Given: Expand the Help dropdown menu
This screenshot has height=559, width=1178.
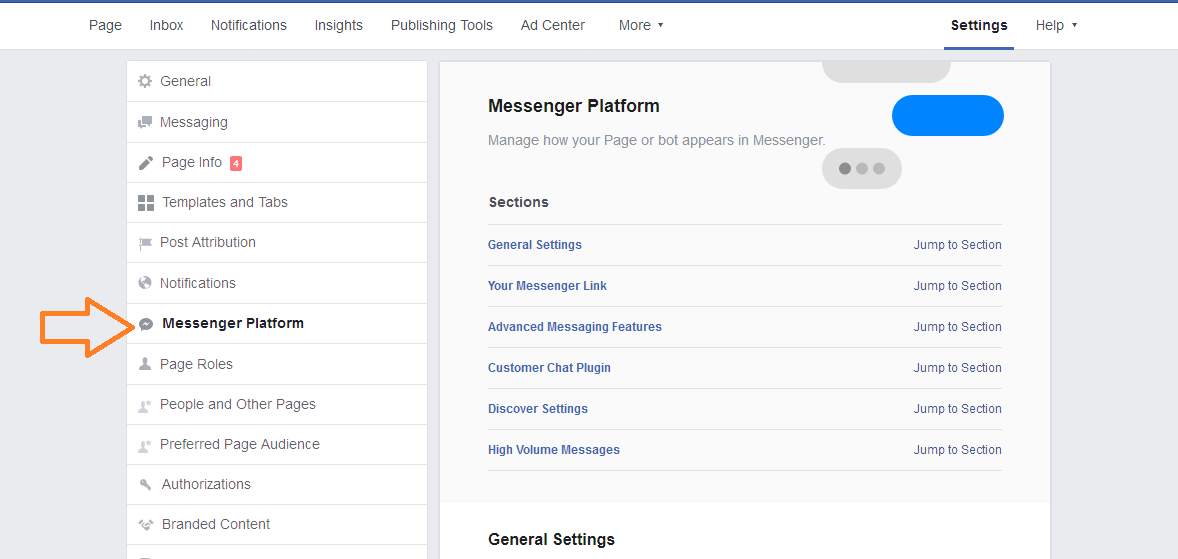Looking at the screenshot, I should click(1056, 26).
